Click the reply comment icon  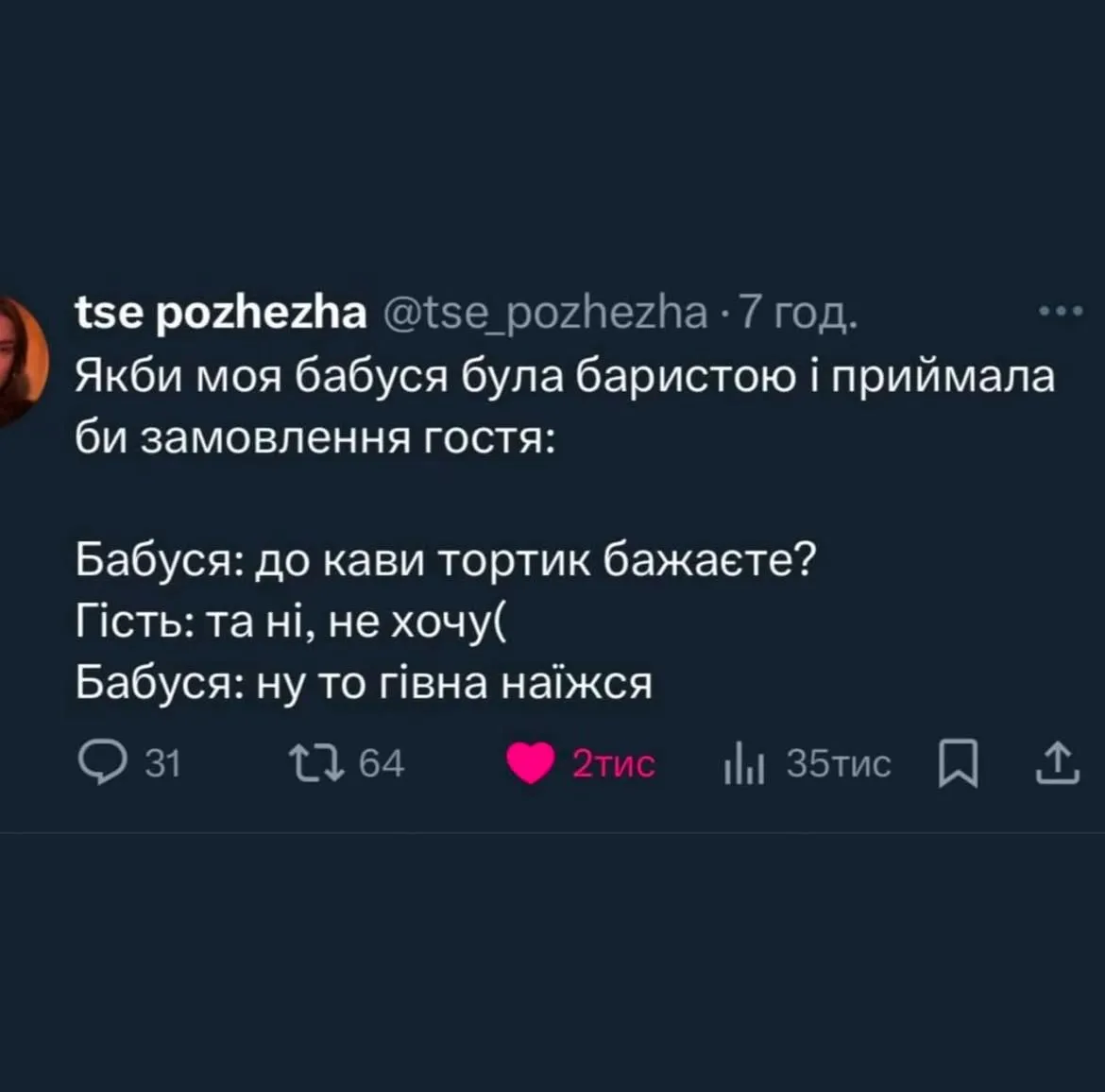pos(104,762)
